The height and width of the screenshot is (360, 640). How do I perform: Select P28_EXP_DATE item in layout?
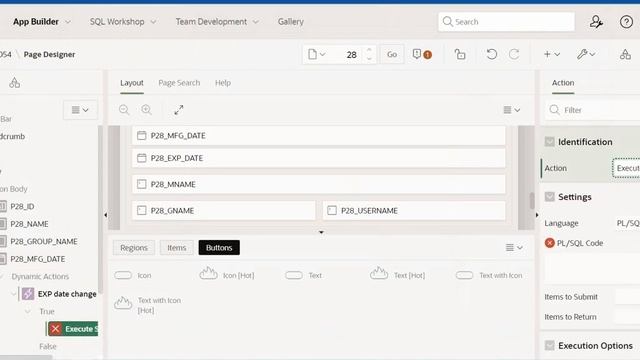(318, 158)
